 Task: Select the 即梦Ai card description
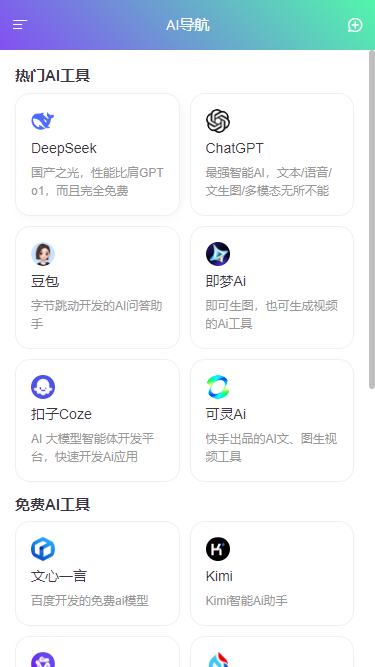point(272,315)
